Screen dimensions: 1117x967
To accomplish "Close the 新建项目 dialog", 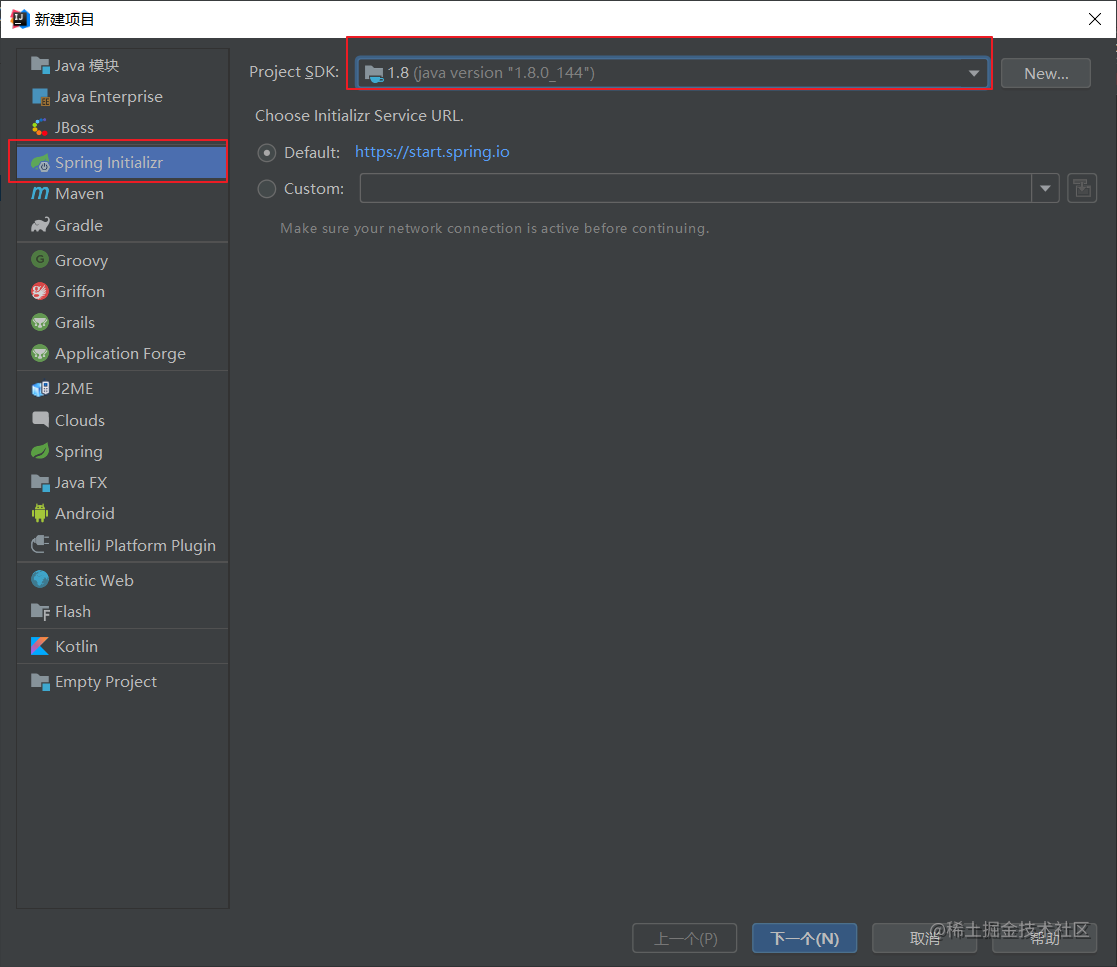I will point(1095,19).
